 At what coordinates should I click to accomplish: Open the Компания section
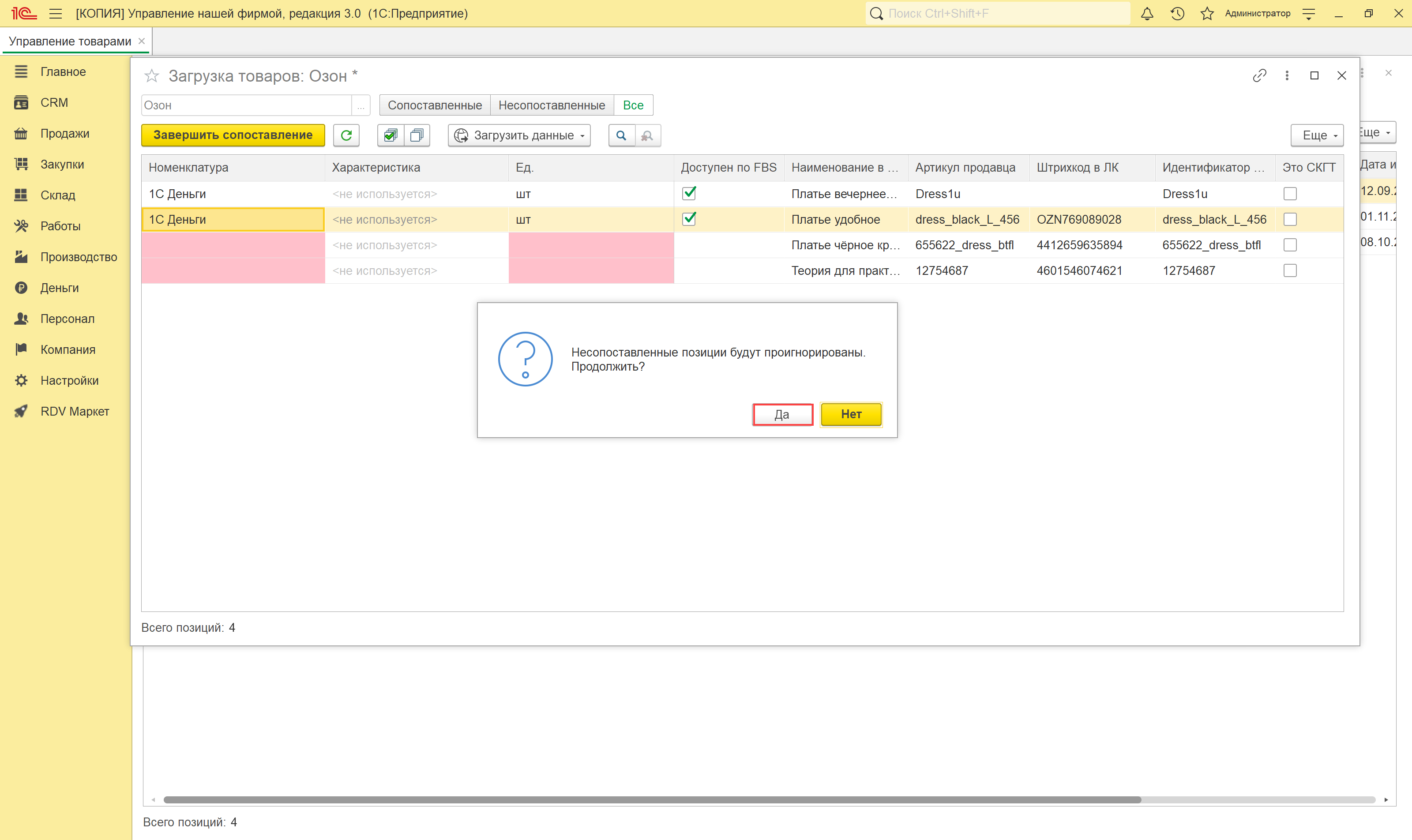[68, 350]
